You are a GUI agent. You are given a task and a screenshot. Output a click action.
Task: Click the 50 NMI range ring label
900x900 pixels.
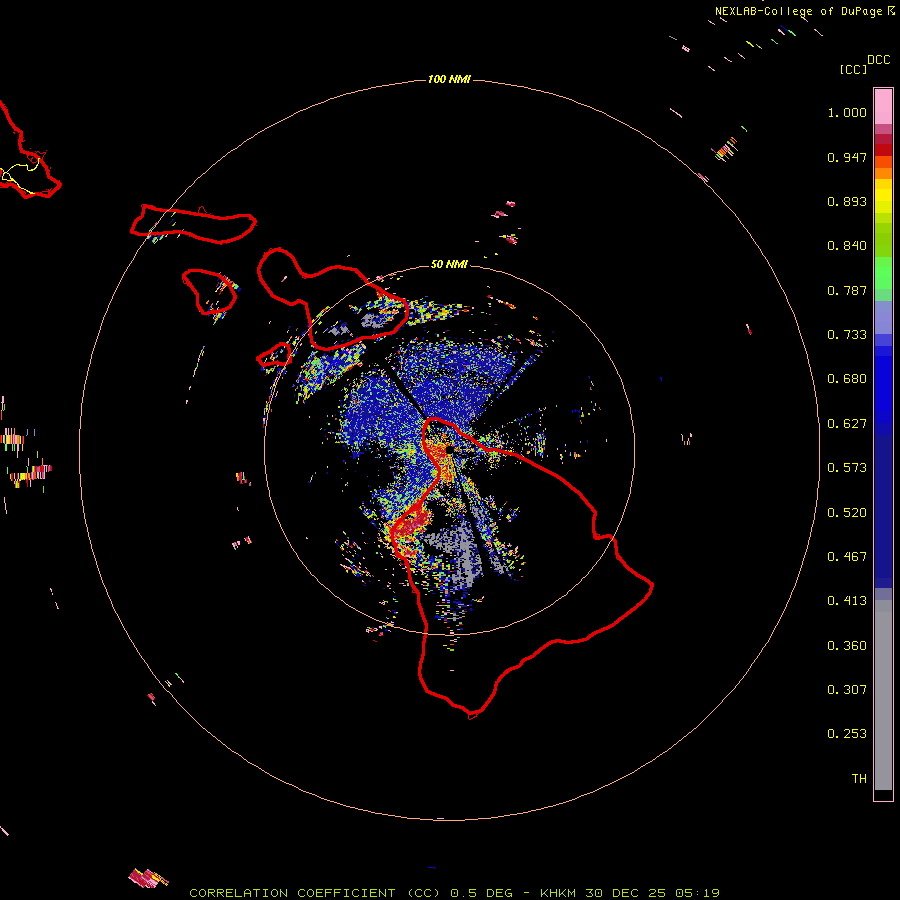(x=449, y=264)
